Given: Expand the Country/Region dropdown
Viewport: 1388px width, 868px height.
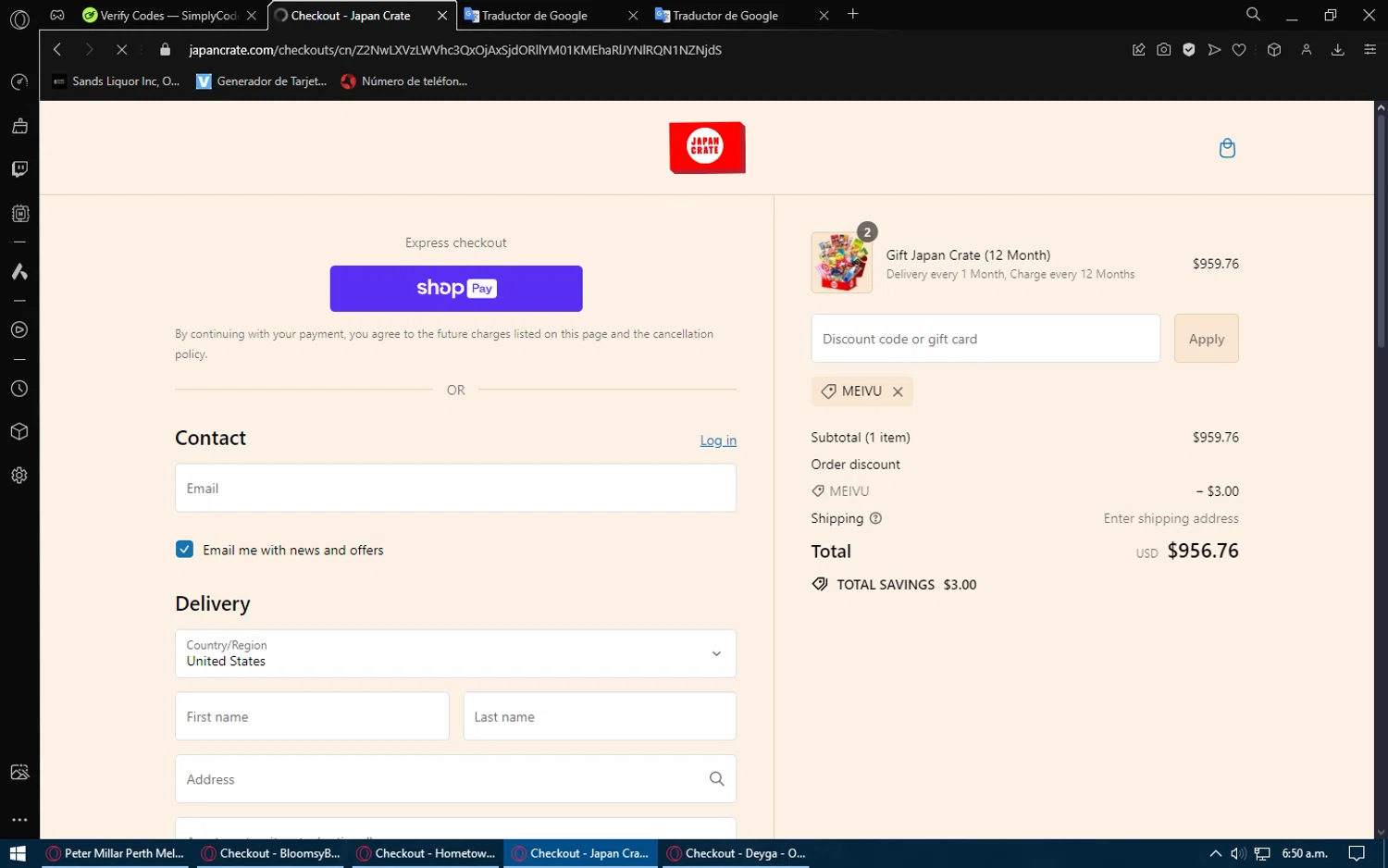Looking at the screenshot, I should 455,653.
